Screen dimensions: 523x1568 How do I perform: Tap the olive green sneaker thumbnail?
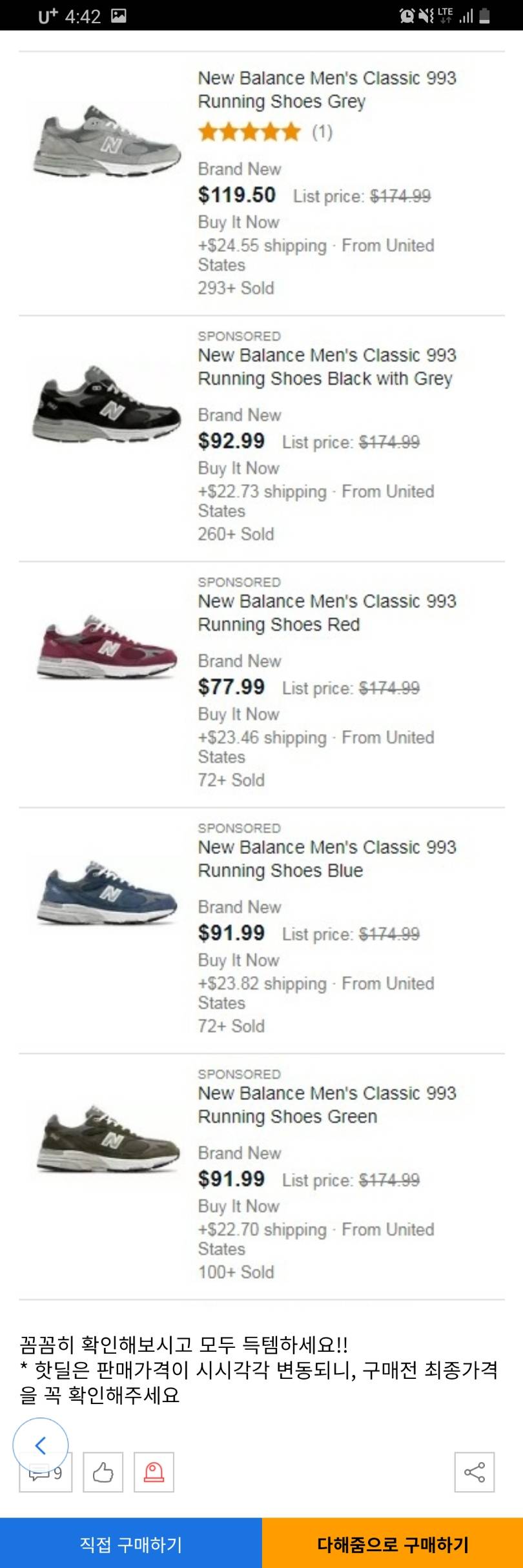107,1138
